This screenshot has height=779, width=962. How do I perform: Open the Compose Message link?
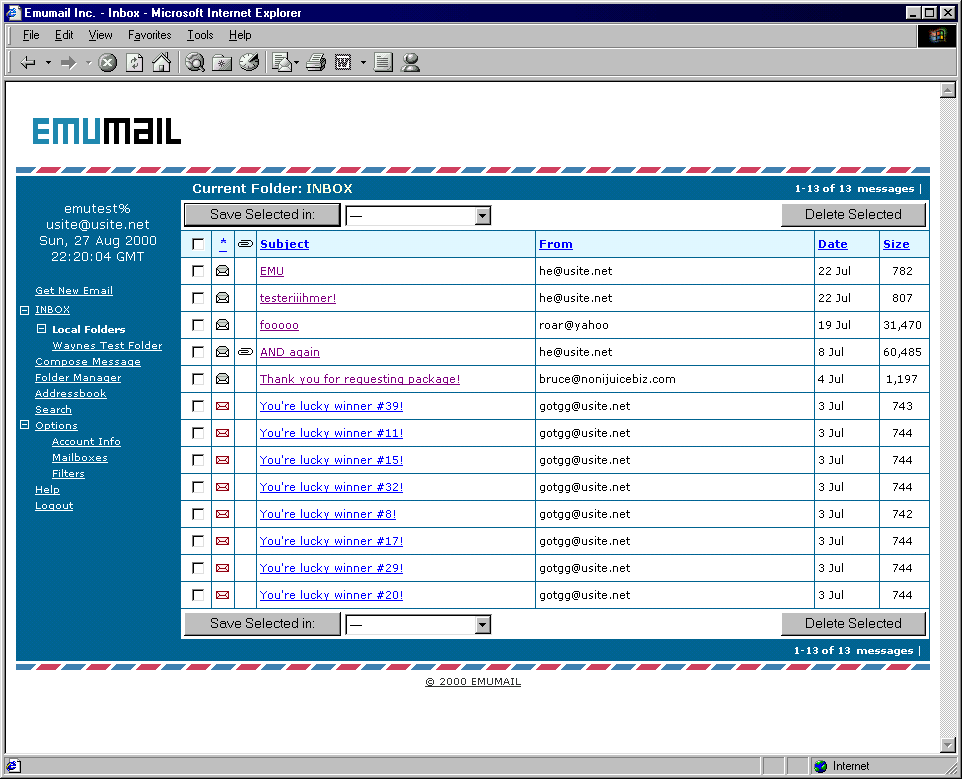tap(87, 362)
